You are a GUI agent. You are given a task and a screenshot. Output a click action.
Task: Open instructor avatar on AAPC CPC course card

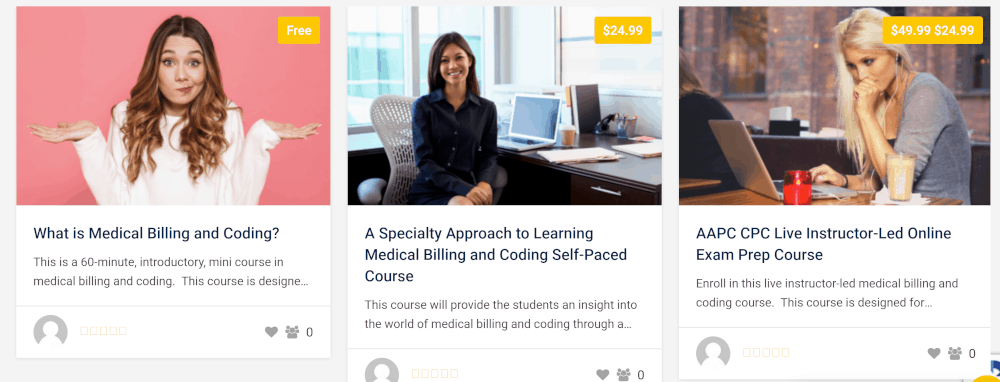pos(713,353)
